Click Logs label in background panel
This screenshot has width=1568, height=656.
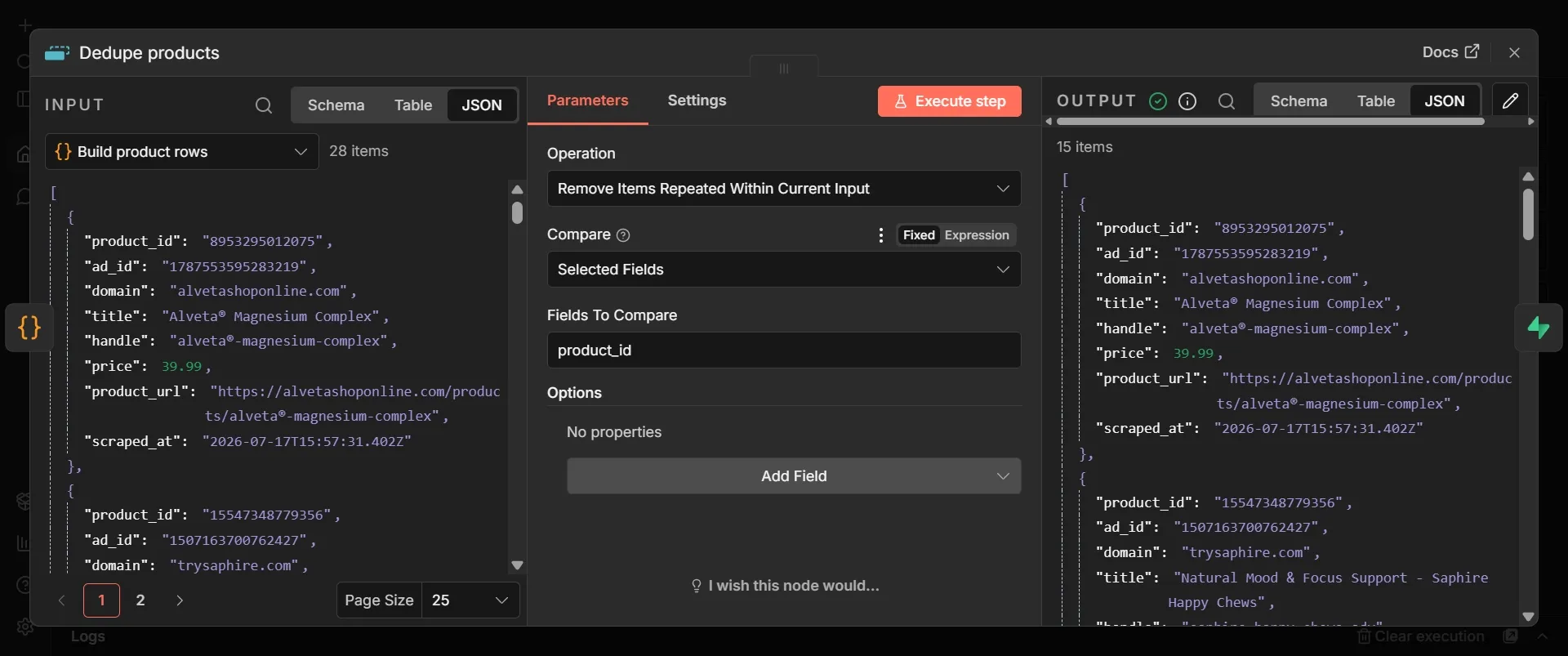[88, 636]
